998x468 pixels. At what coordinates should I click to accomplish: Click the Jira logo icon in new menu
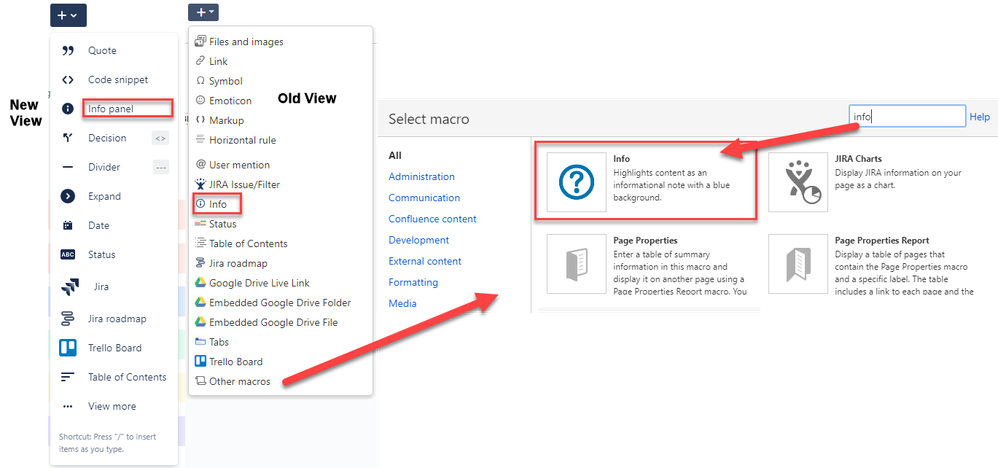coord(69,287)
